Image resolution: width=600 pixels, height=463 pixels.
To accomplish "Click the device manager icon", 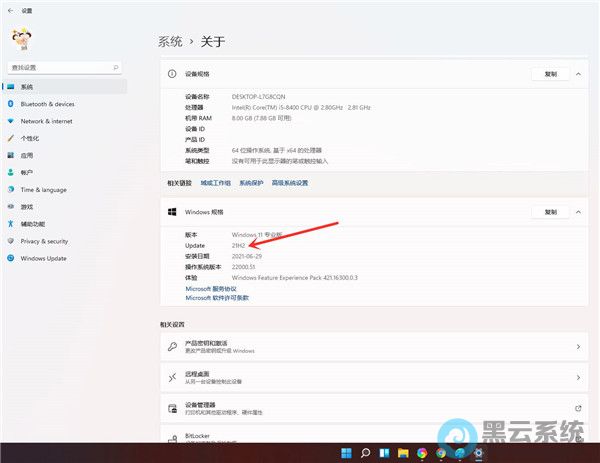I will pyautogui.click(x=173, y=409).
